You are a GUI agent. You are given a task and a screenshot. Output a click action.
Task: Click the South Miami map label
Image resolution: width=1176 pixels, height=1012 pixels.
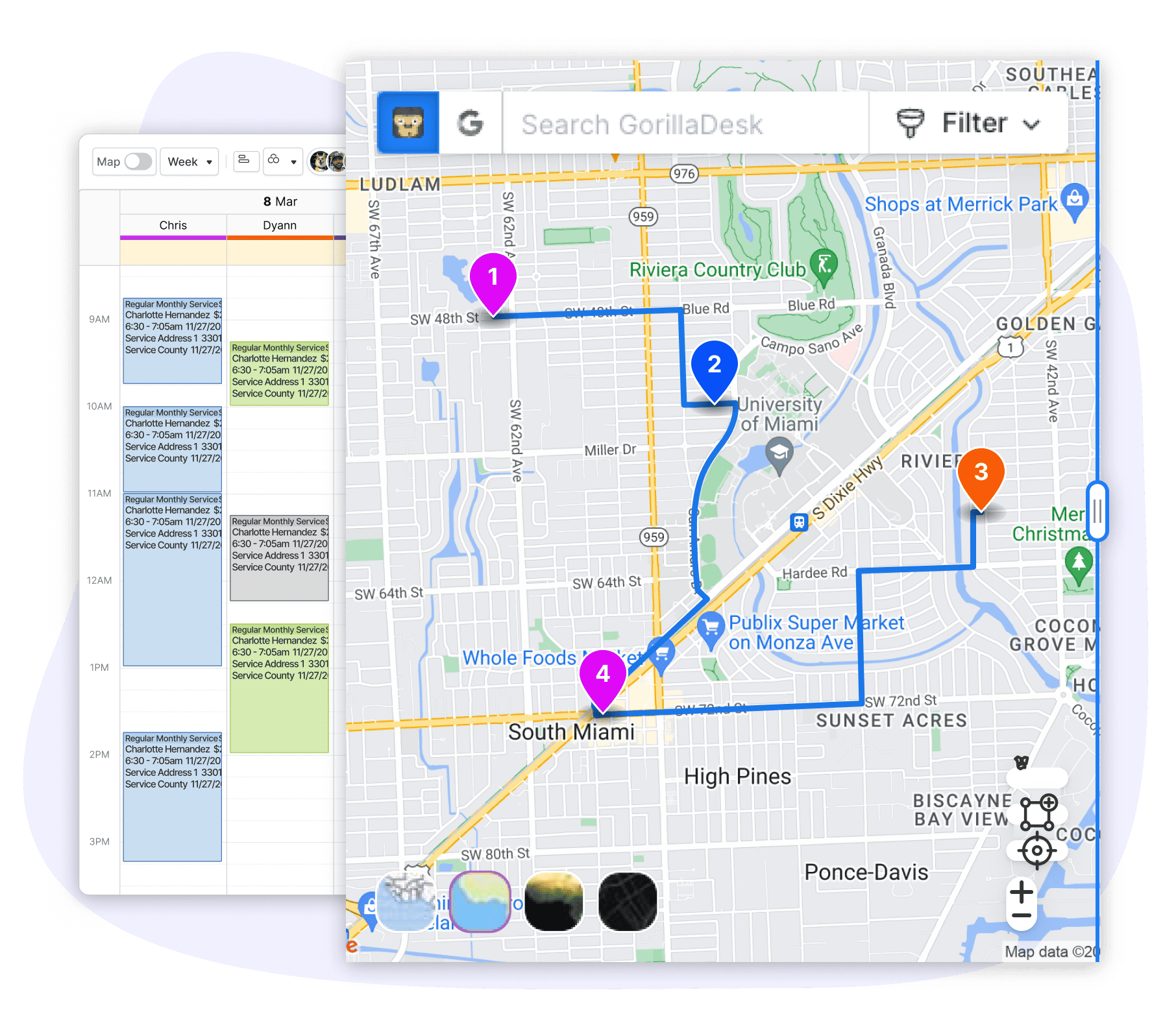point(571,732)
